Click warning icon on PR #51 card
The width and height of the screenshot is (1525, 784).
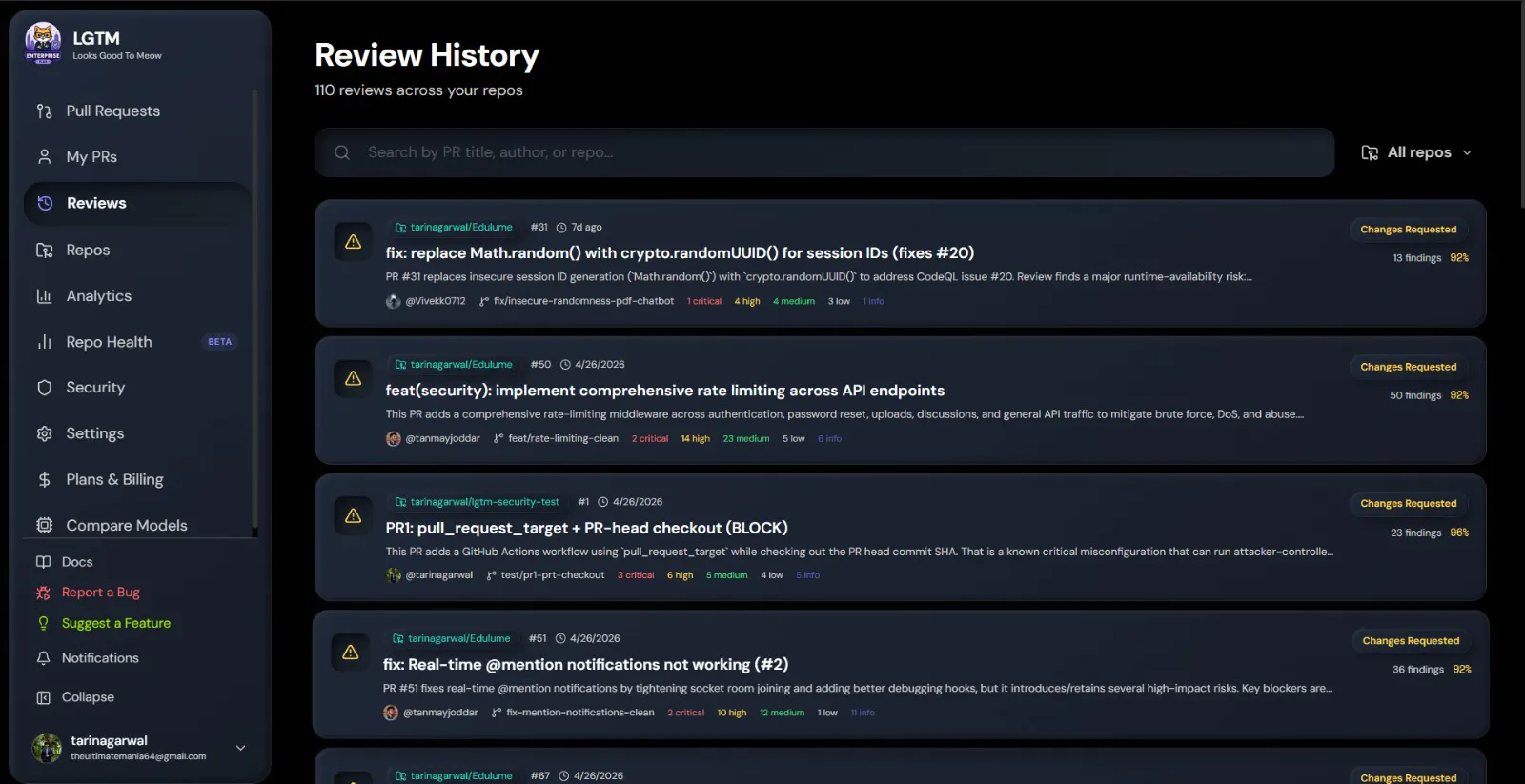[351, 653]
